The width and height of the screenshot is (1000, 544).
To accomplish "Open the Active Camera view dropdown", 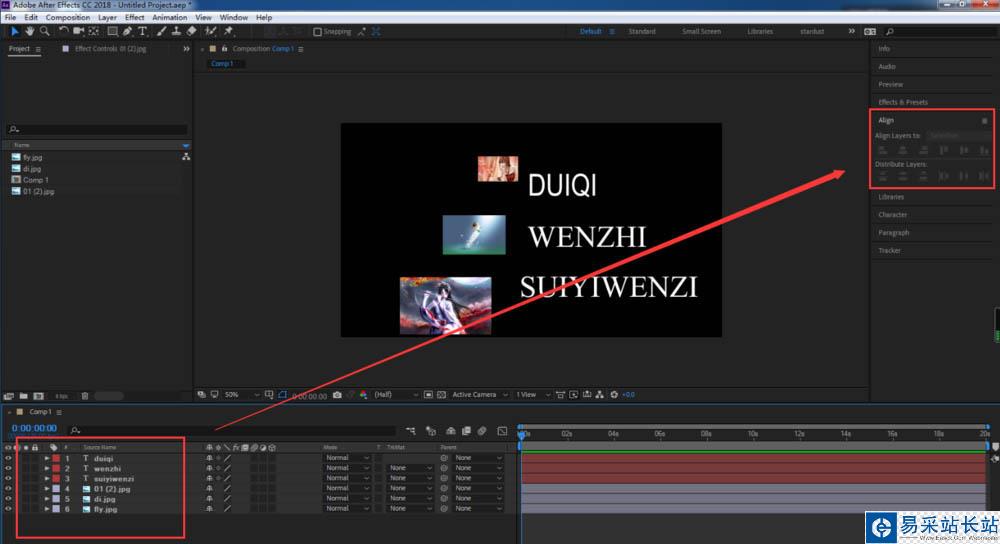I will [x=480, y=395].
